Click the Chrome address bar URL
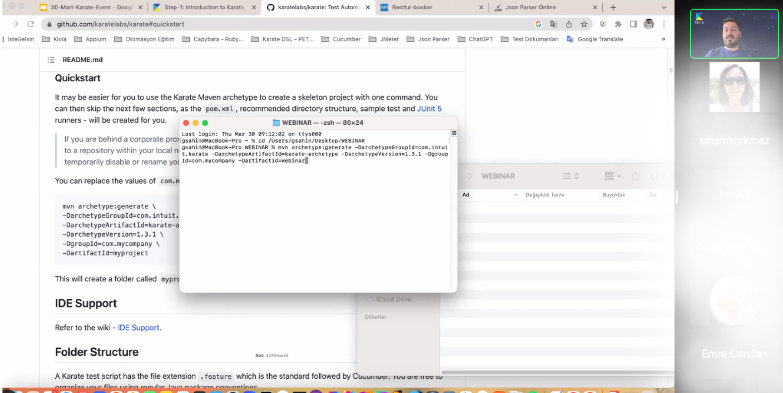This screenshot has width=783, height=393. (x=120, y=24)
